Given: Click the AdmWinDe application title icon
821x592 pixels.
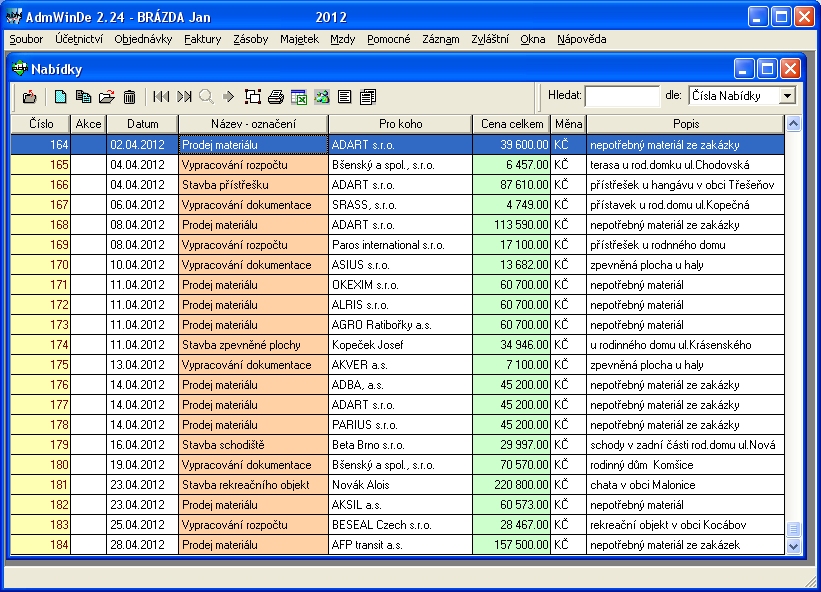Looking at the screenshot, I should pyautogui.click(x=14, y=17).
